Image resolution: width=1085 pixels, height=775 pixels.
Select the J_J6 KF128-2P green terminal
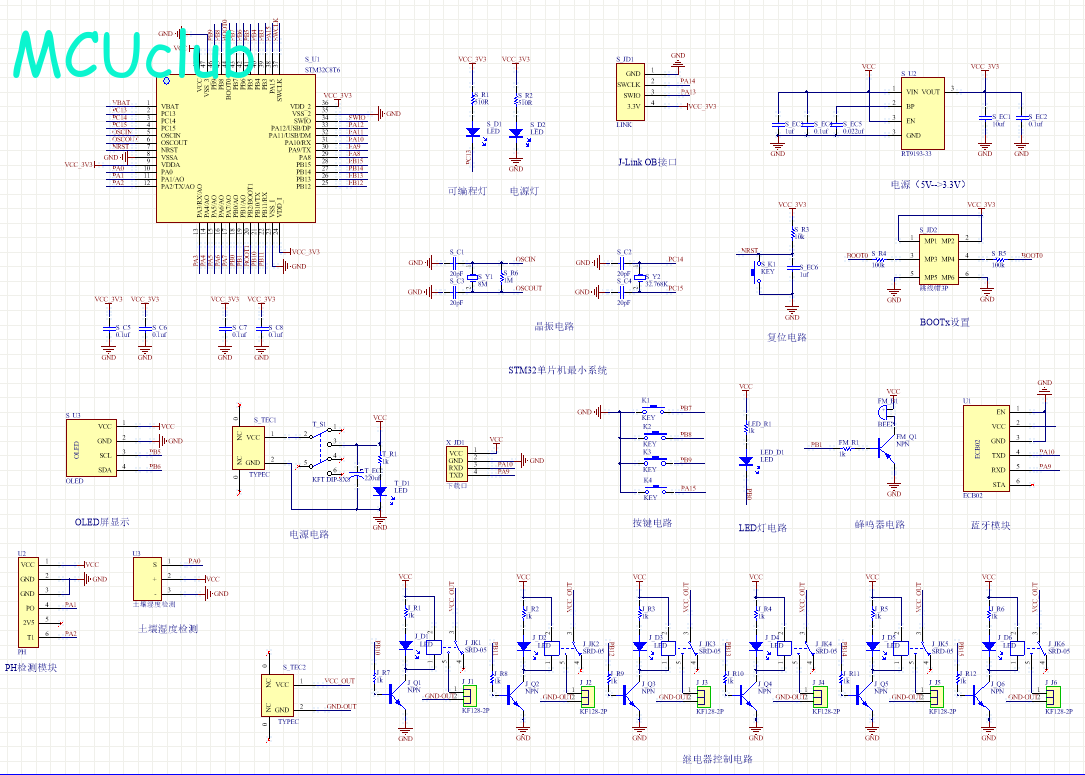tap(1052, 694)
